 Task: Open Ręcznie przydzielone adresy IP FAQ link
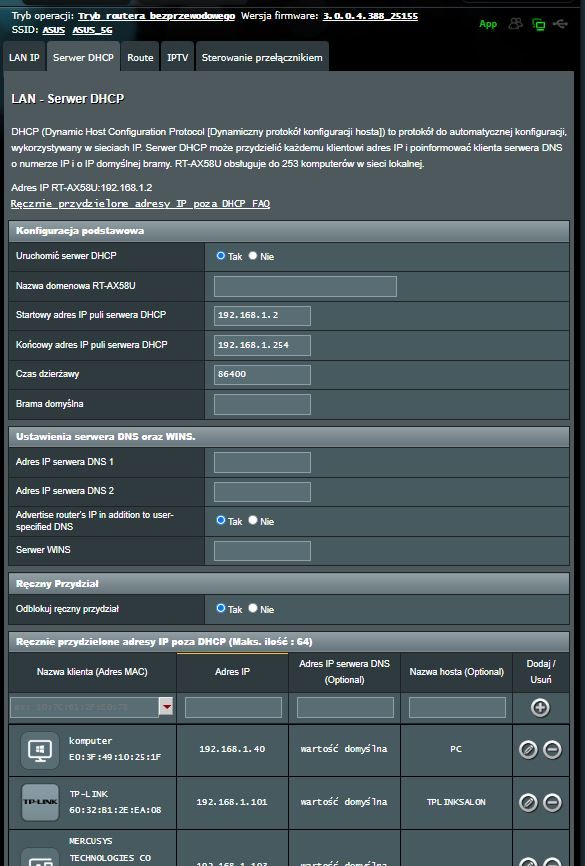(140, 204)
